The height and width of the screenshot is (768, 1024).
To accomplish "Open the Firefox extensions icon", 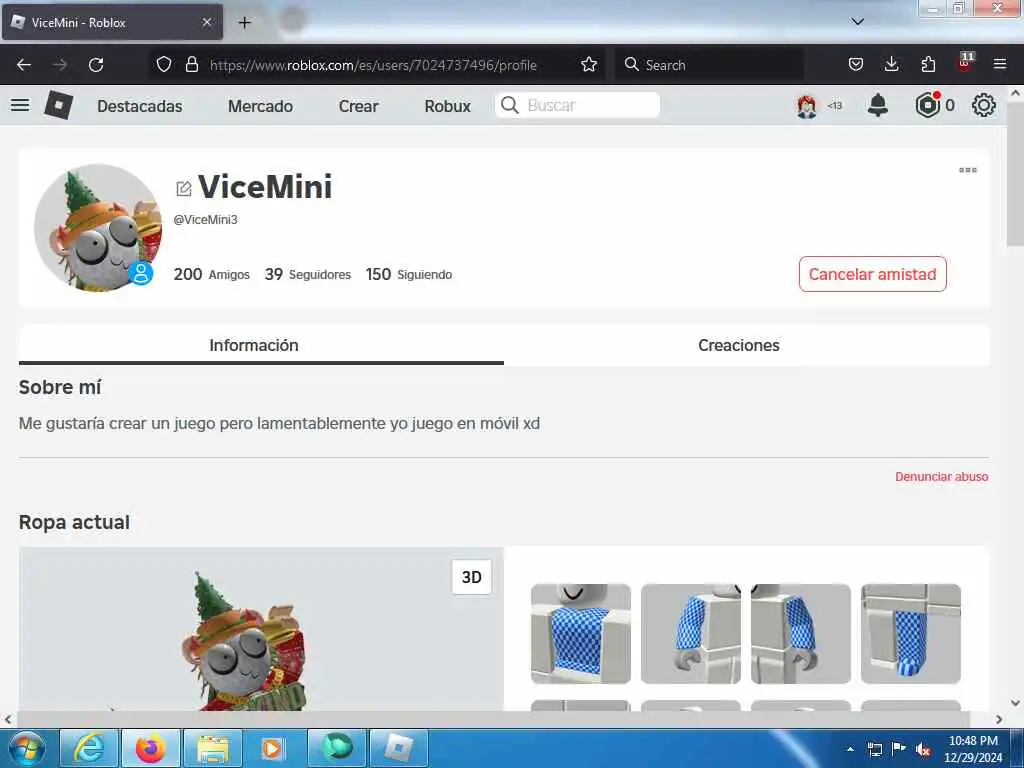I will 928,65.
